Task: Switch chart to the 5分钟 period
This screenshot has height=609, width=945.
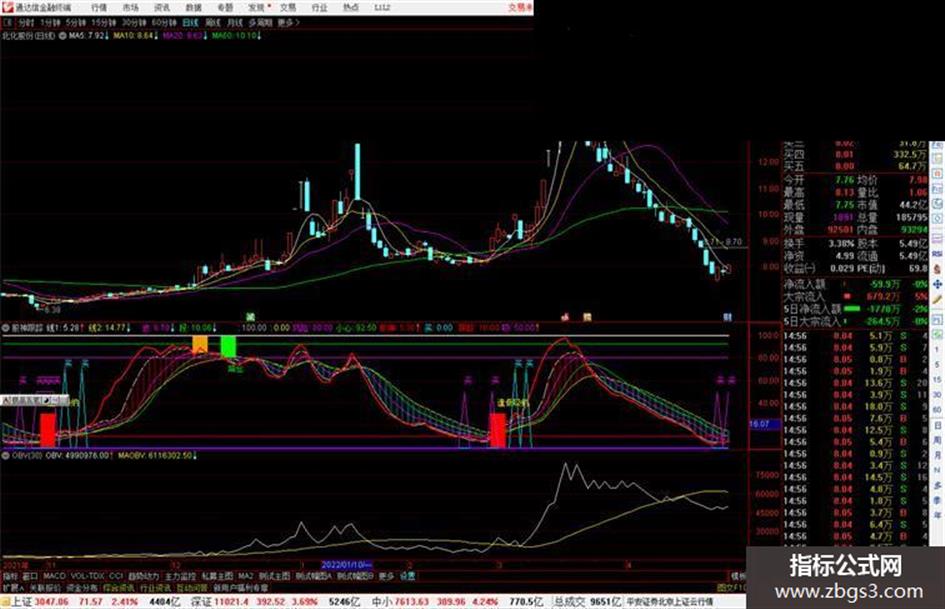Action: 75,22
